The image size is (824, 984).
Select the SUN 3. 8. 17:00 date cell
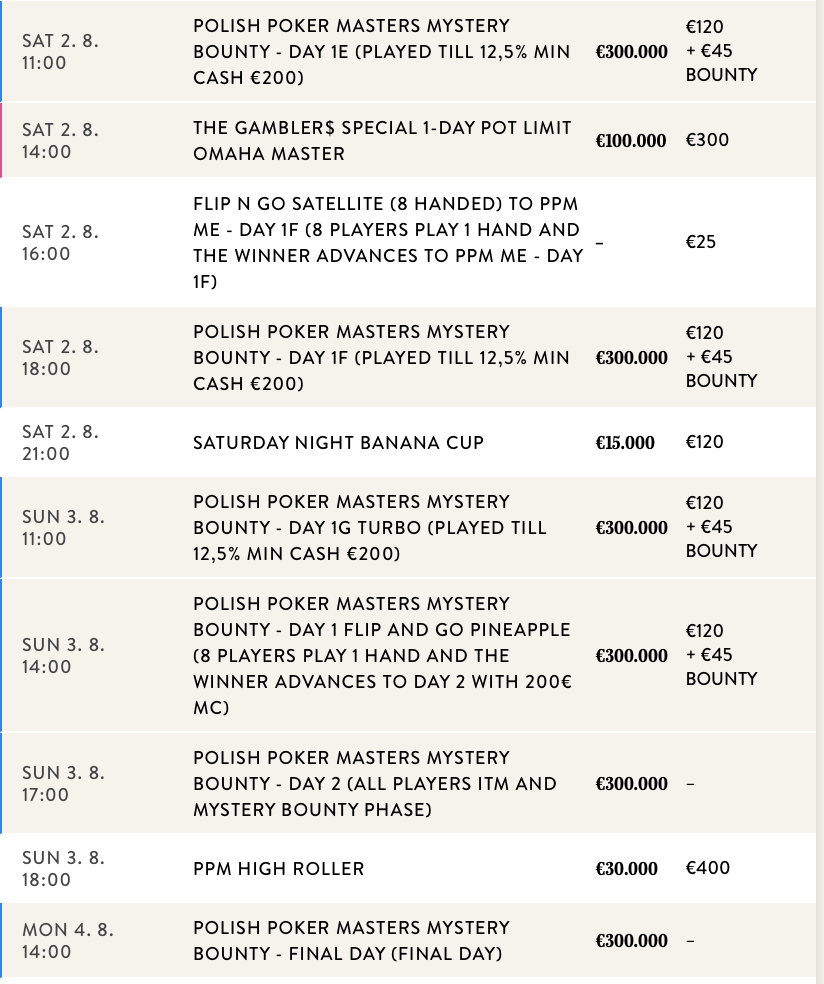63,784
